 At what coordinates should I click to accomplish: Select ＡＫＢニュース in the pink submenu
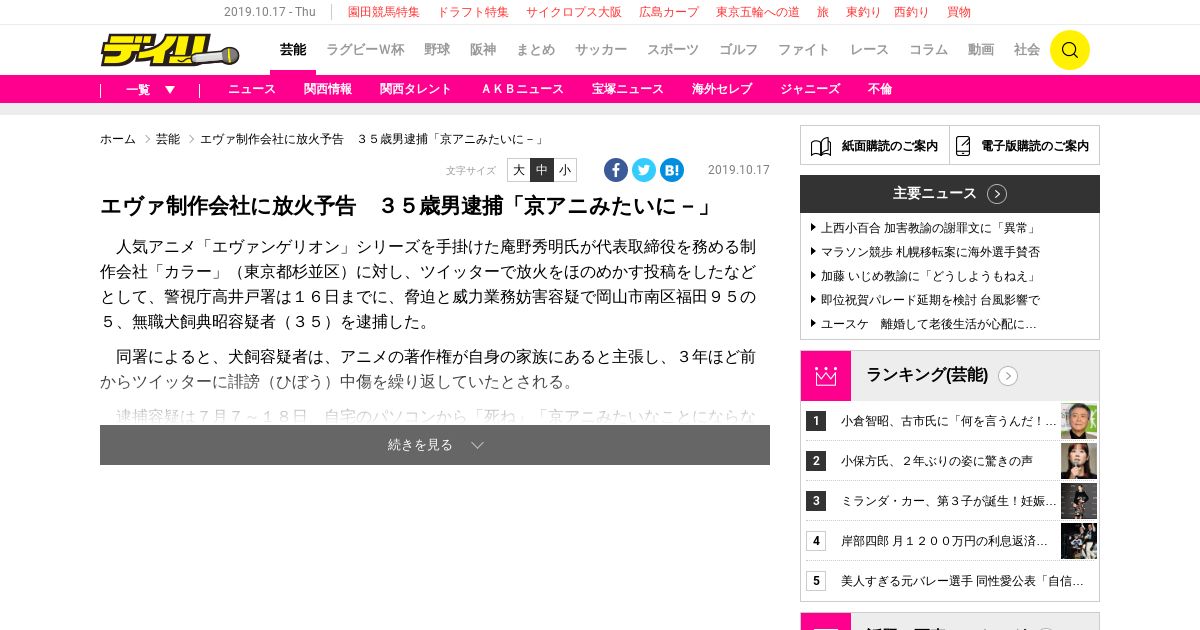click(x=522, y=89)
